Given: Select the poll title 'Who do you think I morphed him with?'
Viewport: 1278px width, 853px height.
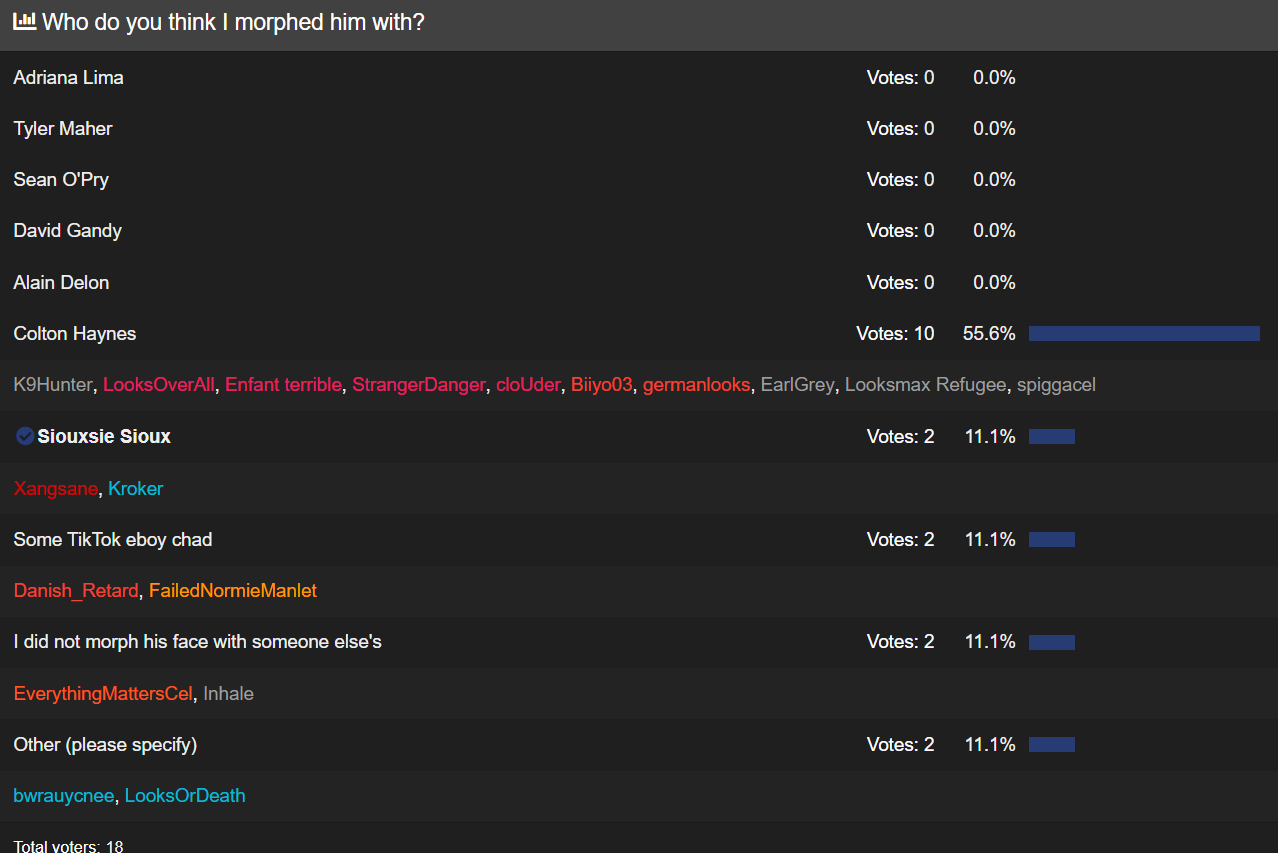Looking at the screenshot, I should (x=233, y=22).
